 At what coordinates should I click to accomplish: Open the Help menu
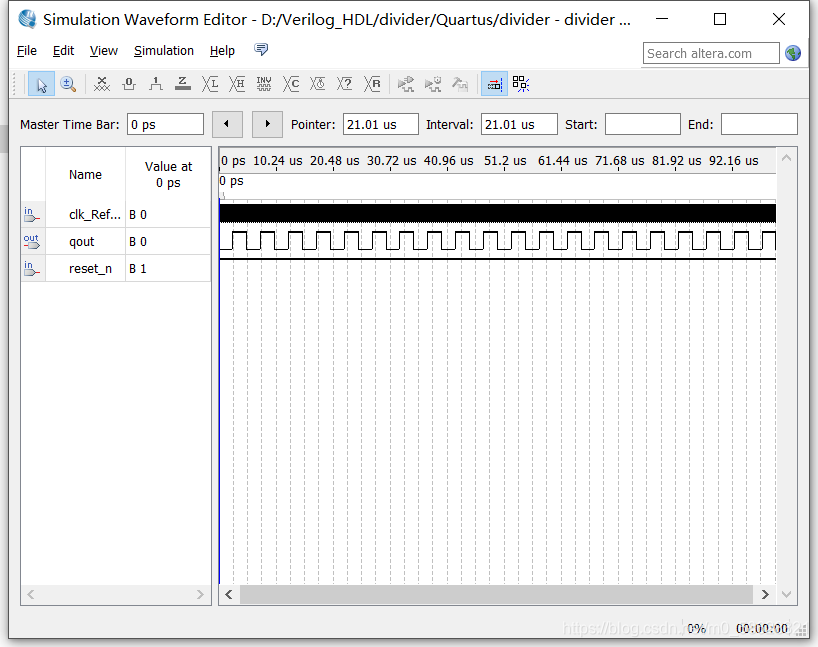point(222,51)
